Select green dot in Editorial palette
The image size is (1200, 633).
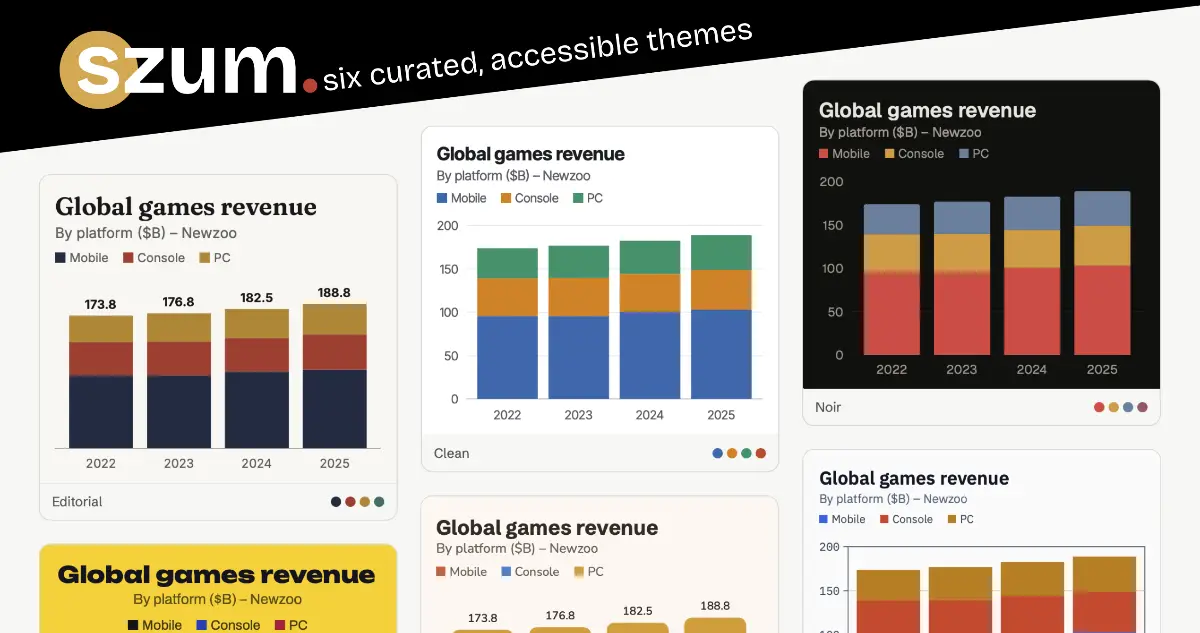[379, 502]
